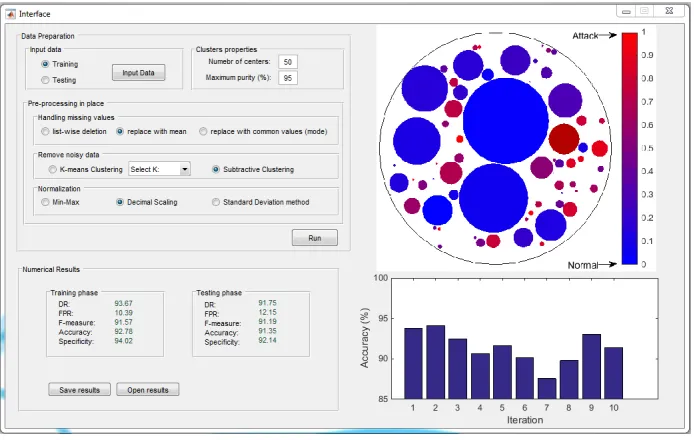Click the accuracy bar for iteration 9
Viewport: 694px width, 440px height.
[x=591, y=367]
